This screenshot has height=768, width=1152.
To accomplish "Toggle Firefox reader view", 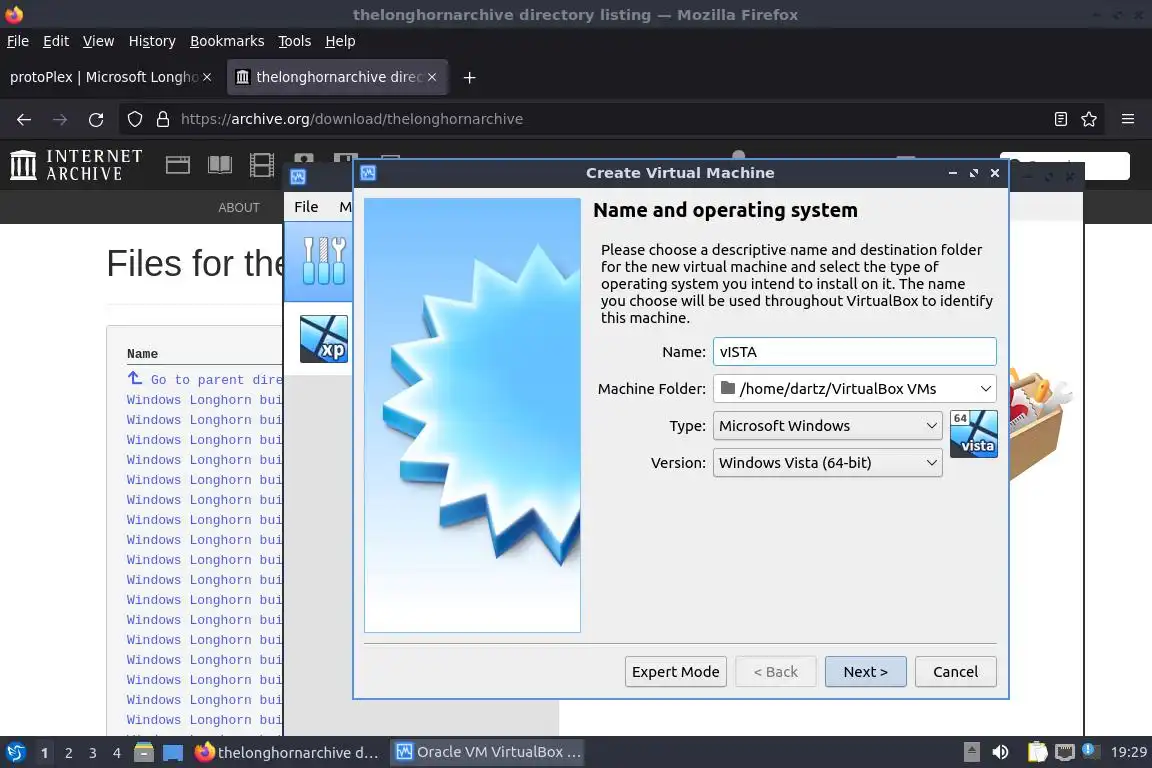I will 1061,119.
